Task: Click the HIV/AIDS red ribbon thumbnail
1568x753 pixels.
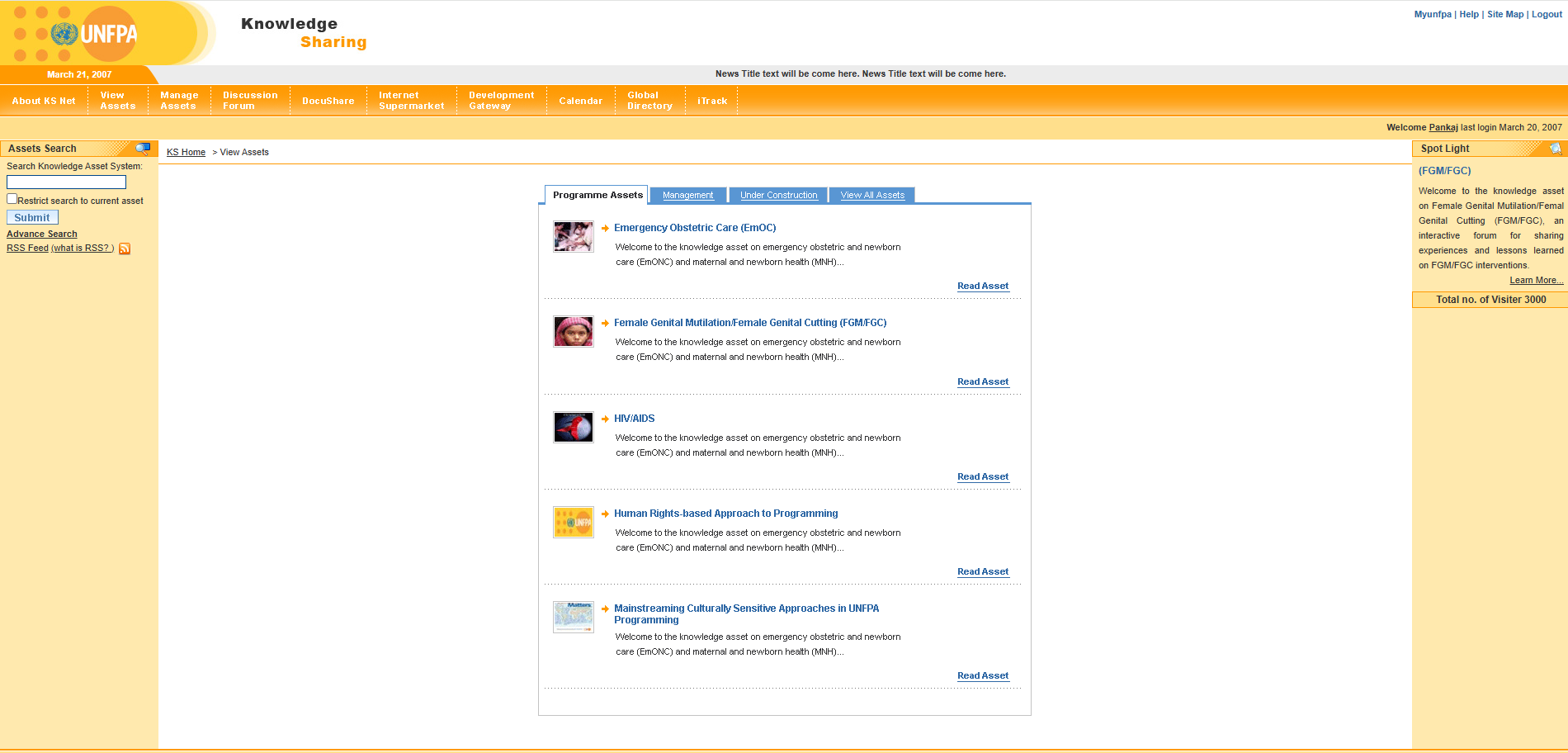Action: point(574,428)
